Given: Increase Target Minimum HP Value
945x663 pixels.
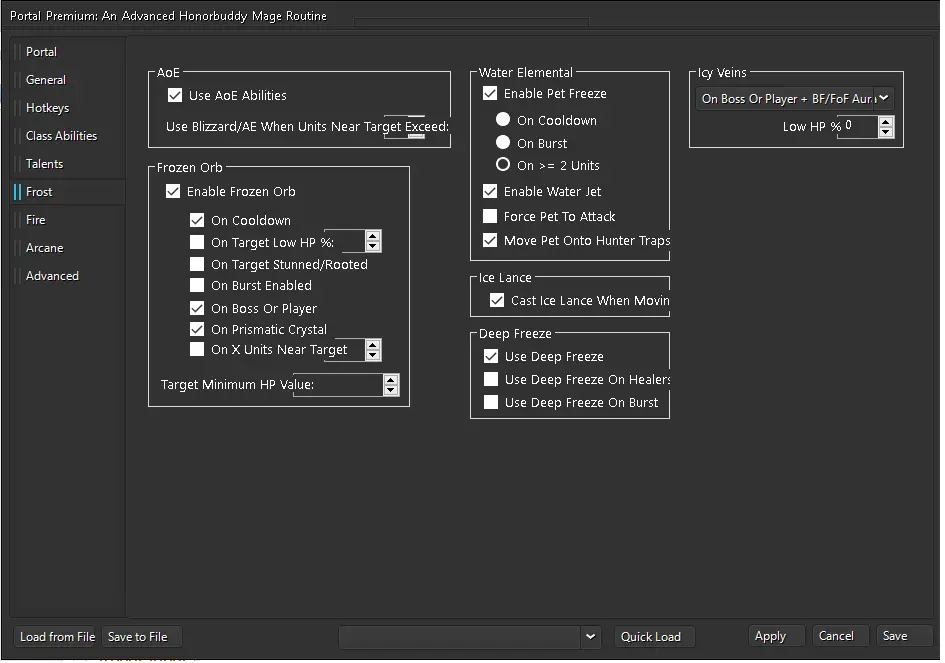Looking at the screenshot, I should pos(391,380).
